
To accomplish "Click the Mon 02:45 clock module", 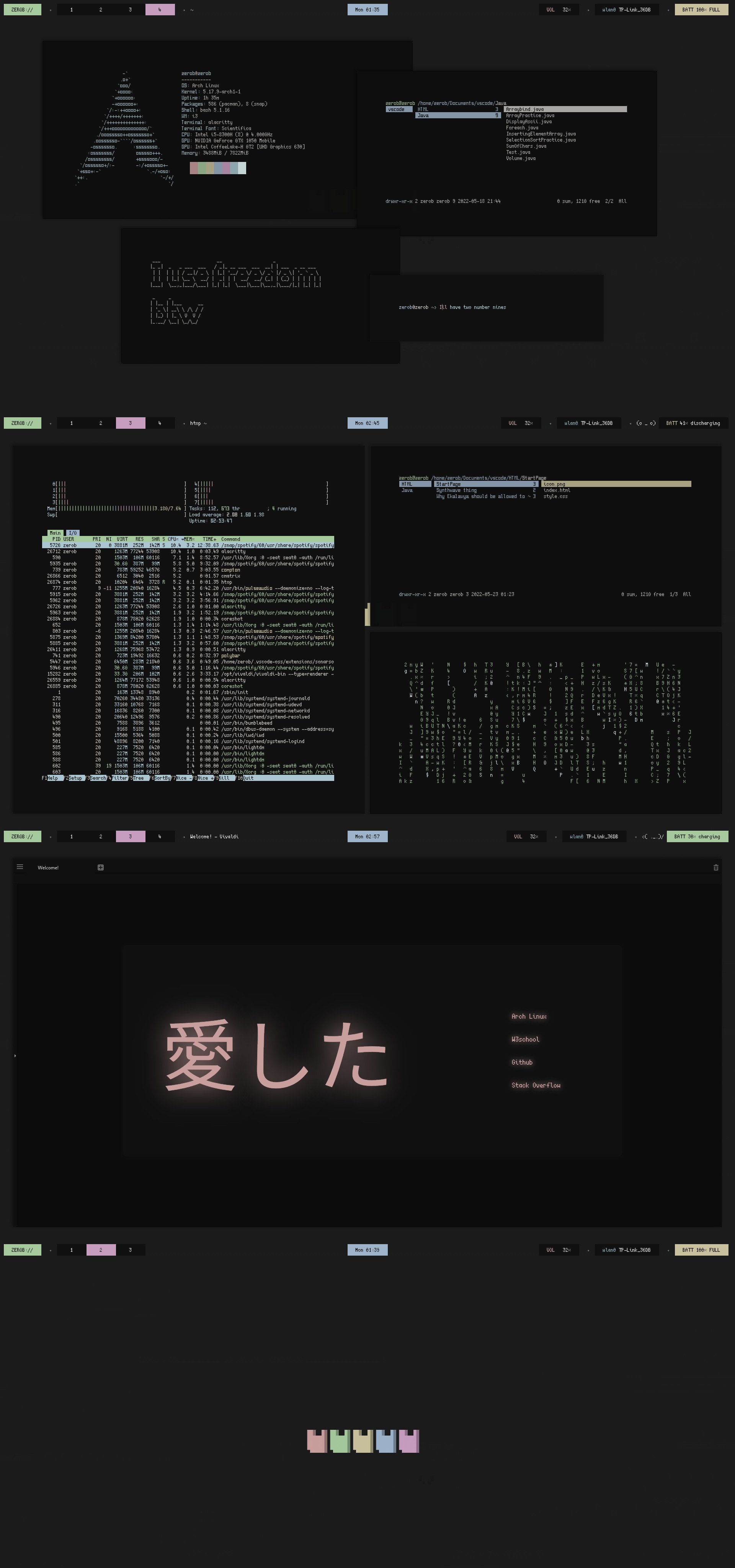I will point(367,423).
